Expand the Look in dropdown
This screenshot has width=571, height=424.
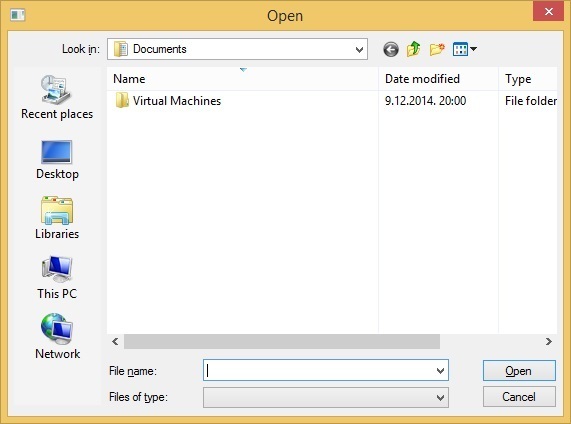point(359,49)
